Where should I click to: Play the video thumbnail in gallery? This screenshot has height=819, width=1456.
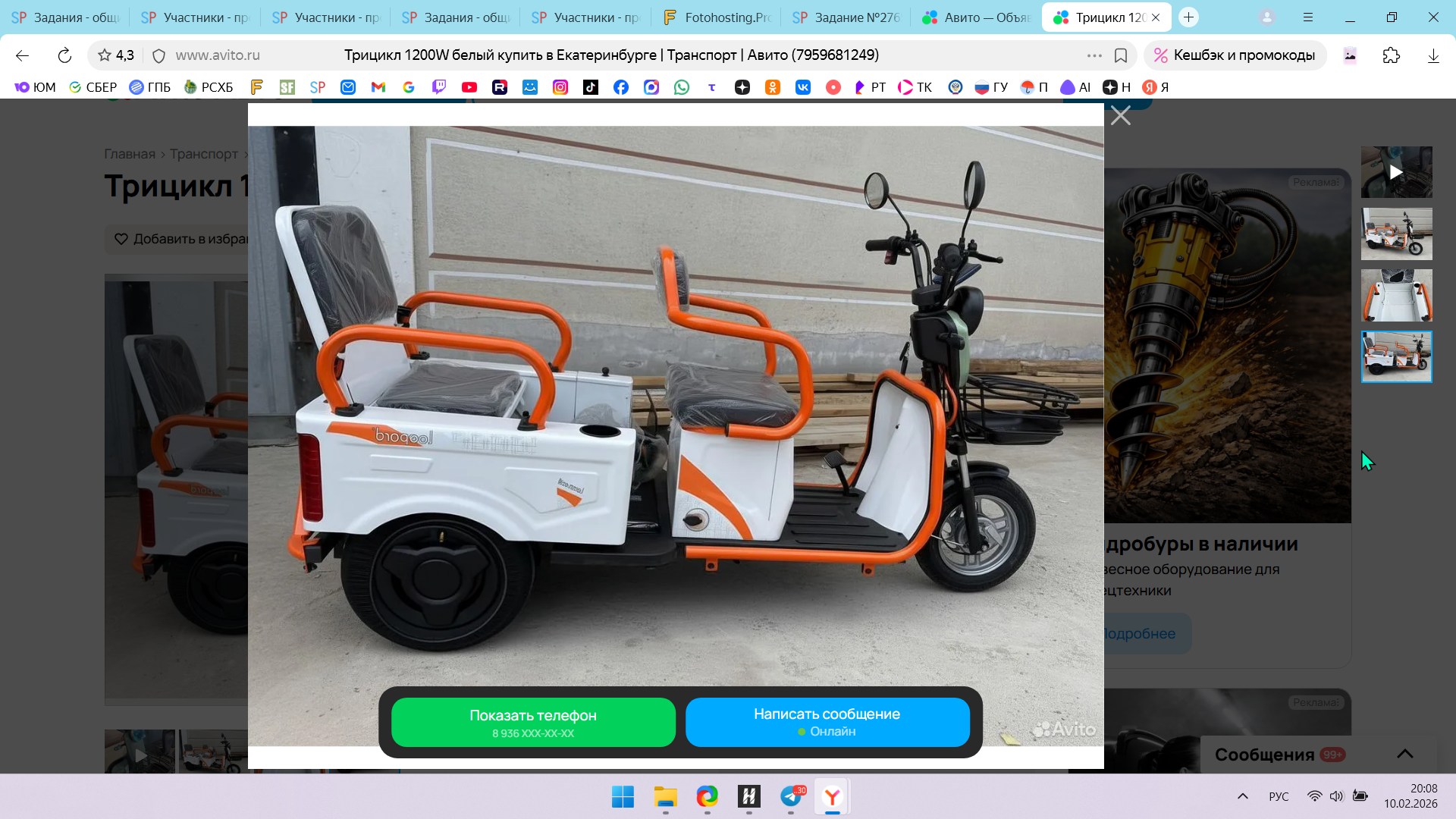click(1396, 172)
